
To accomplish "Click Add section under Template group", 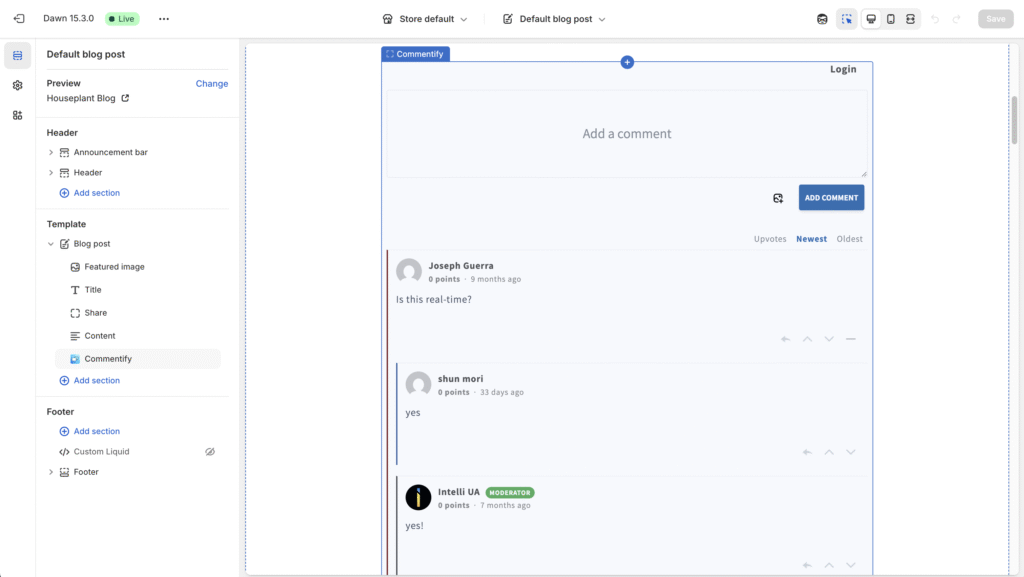I will click(x=90, y=381).
